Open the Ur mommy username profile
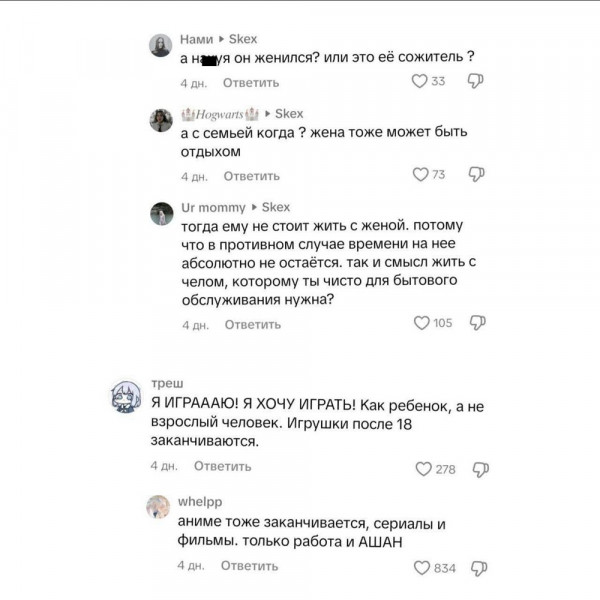Screen dimensions: 600x600 pos(213,207)
